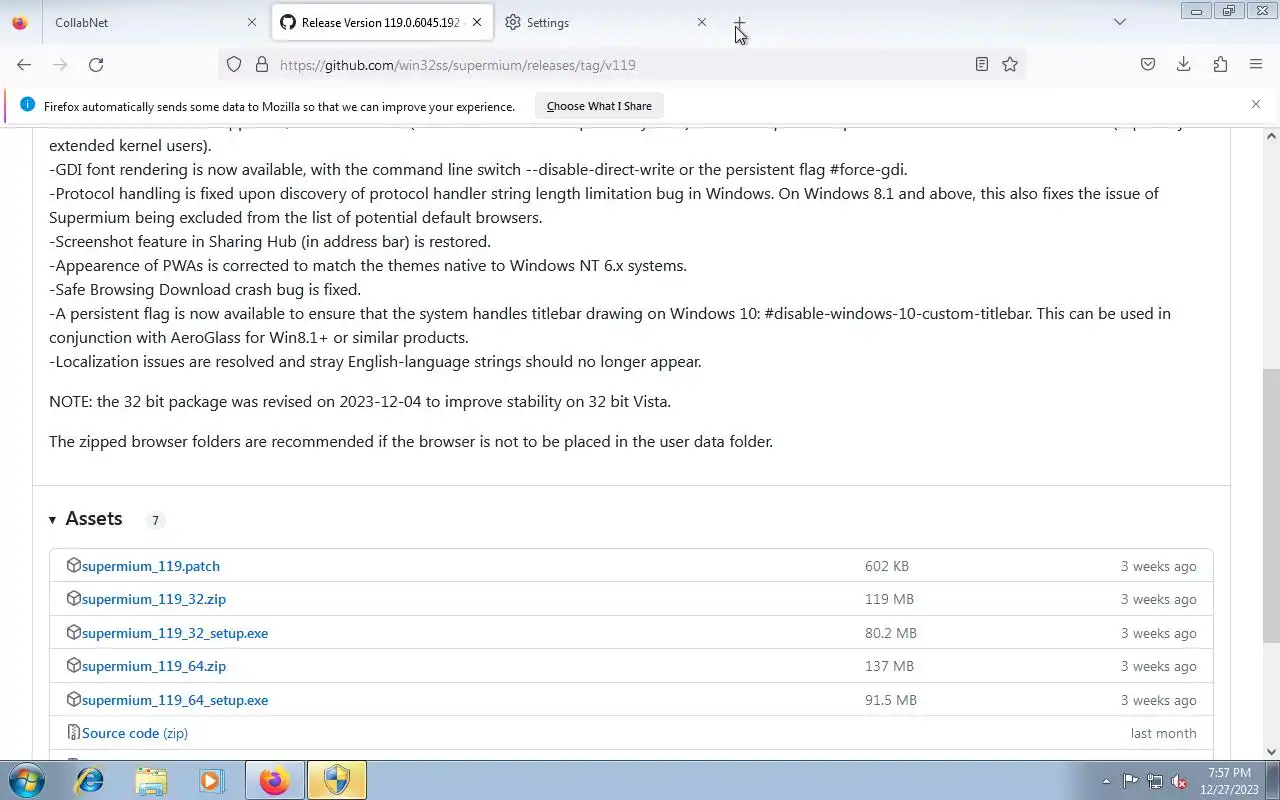Toggle reader view icon in address bar
Screen dimensions: 1280x800
click(x=982, y=65)
